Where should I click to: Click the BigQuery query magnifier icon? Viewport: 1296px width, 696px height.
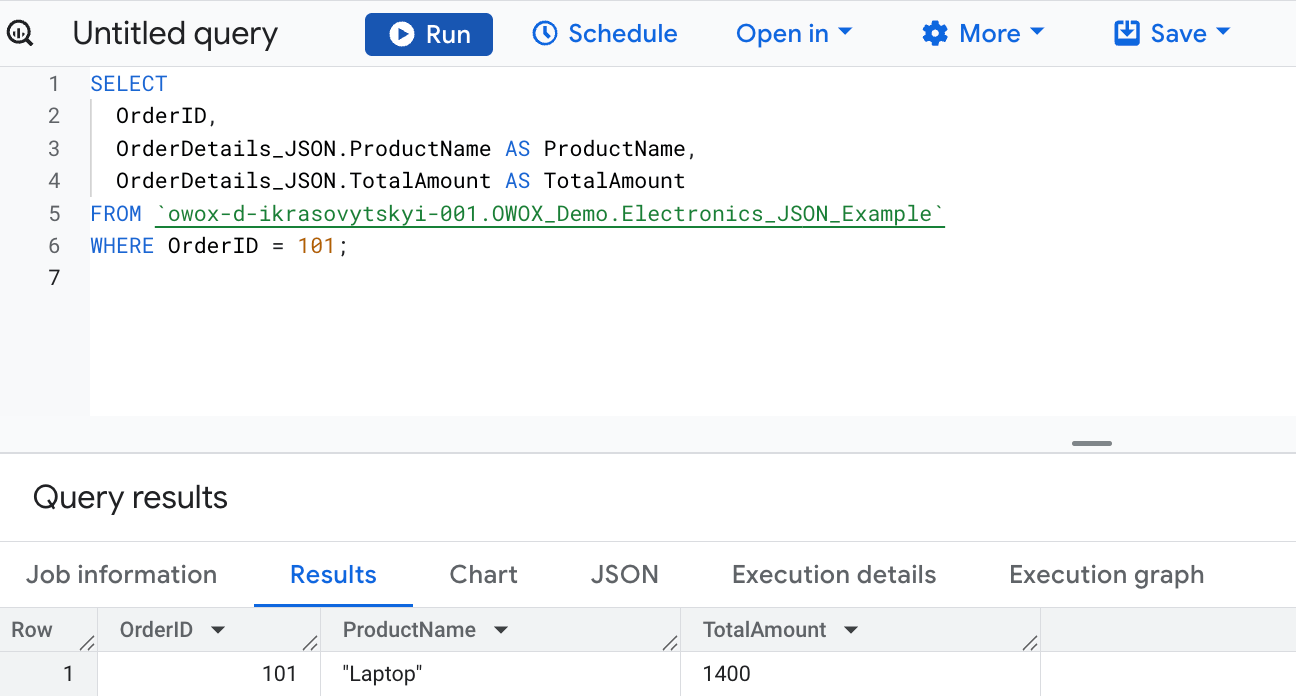click(x=20, y=34)
